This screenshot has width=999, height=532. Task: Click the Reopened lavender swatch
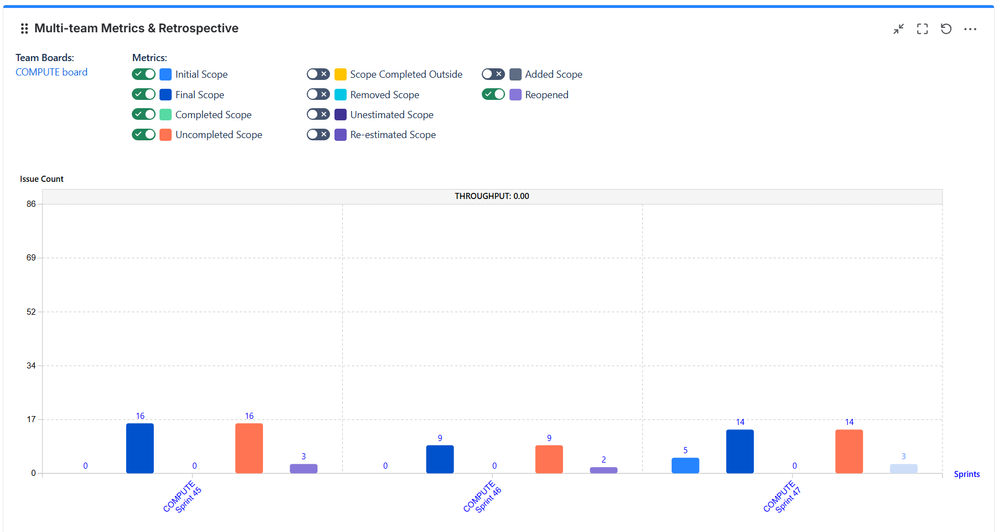[515, 95]
